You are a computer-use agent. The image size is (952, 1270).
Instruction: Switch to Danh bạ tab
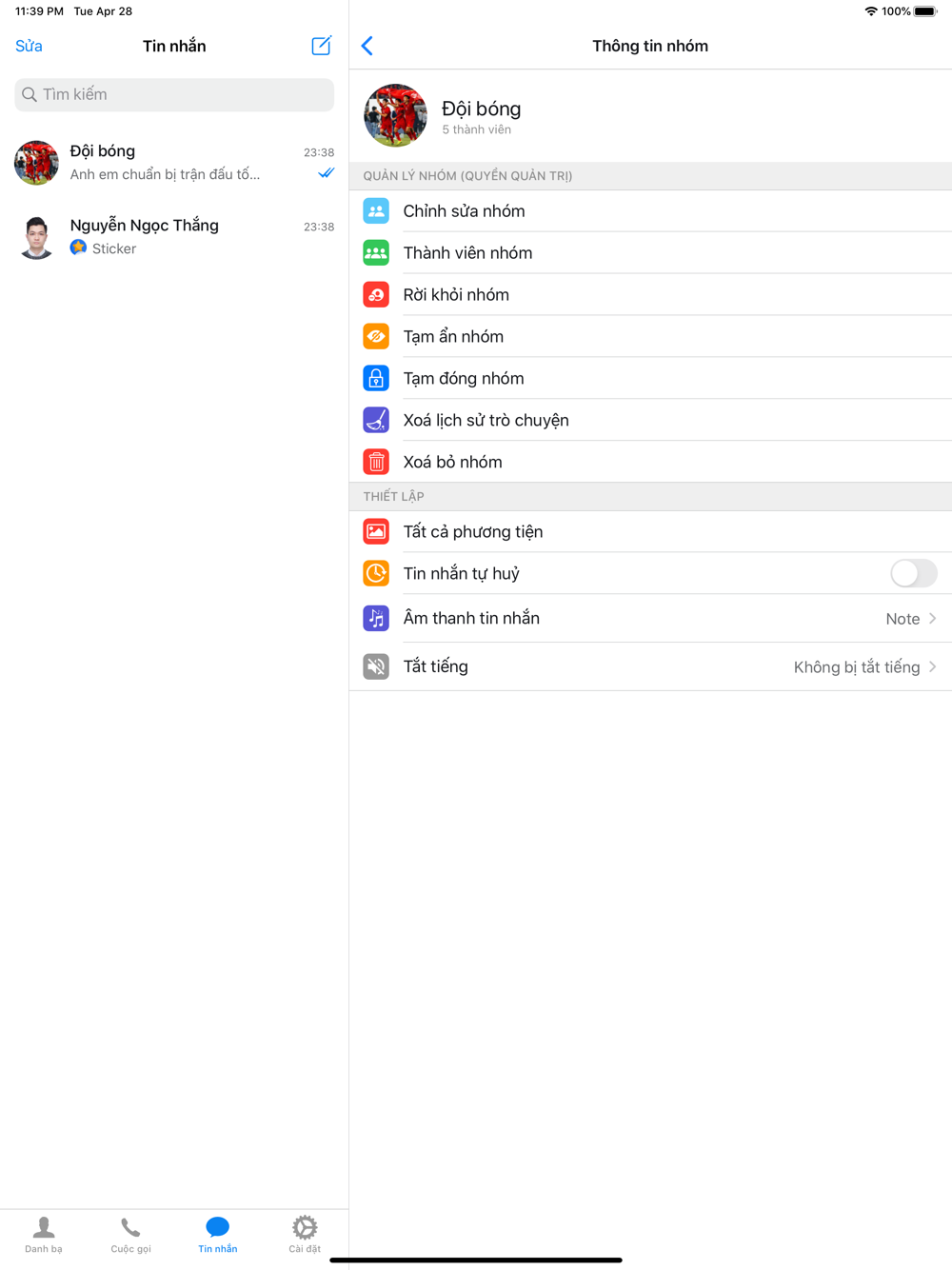tap(44, 1235)
